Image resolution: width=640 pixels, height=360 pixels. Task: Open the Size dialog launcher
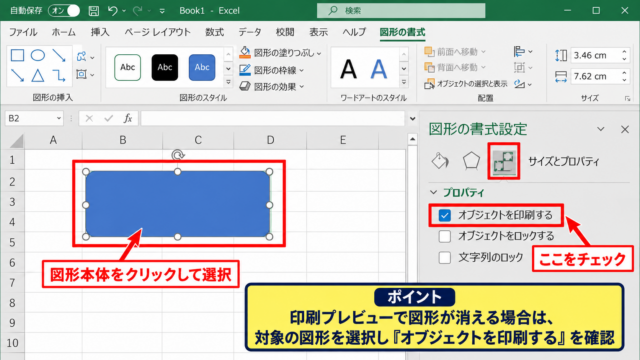627,99
